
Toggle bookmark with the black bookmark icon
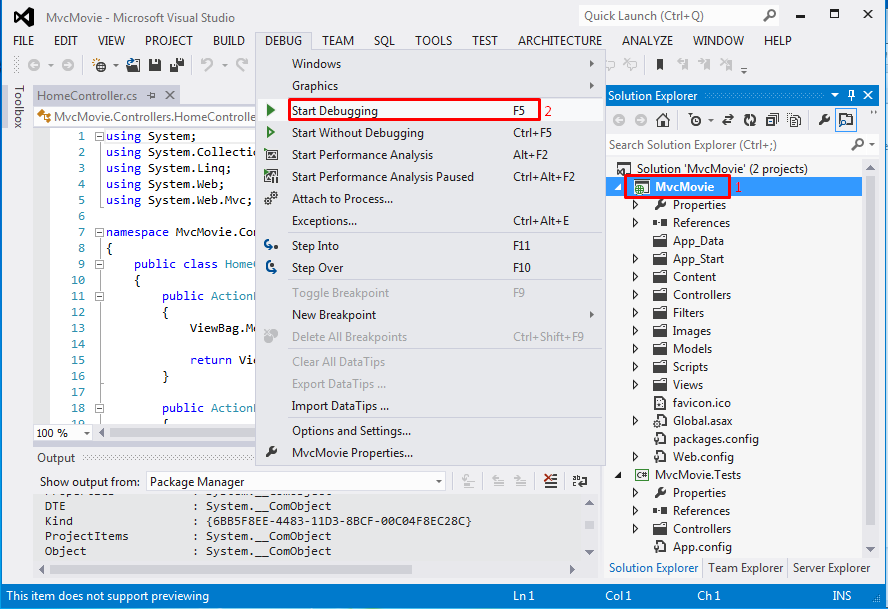click(660, 65)
